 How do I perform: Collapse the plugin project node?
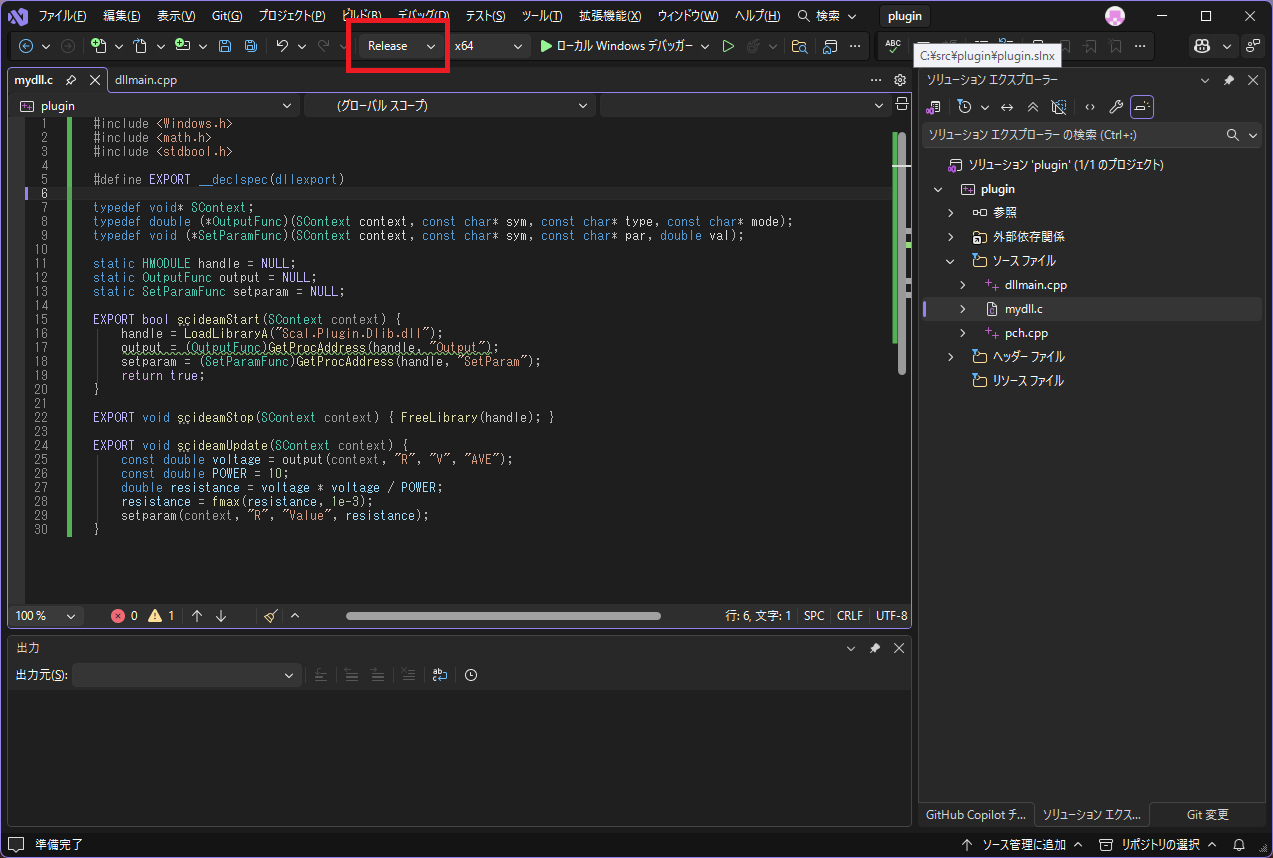point(938,189)
